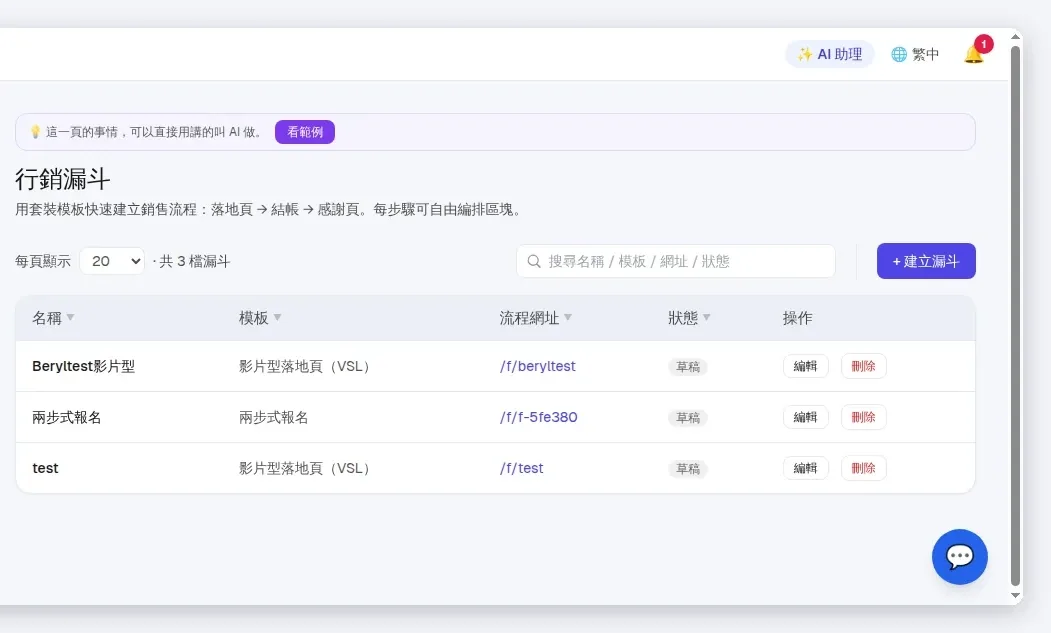Focus the 搜尋名稱 search field
1051x633 pixels.
coord(676,261)
